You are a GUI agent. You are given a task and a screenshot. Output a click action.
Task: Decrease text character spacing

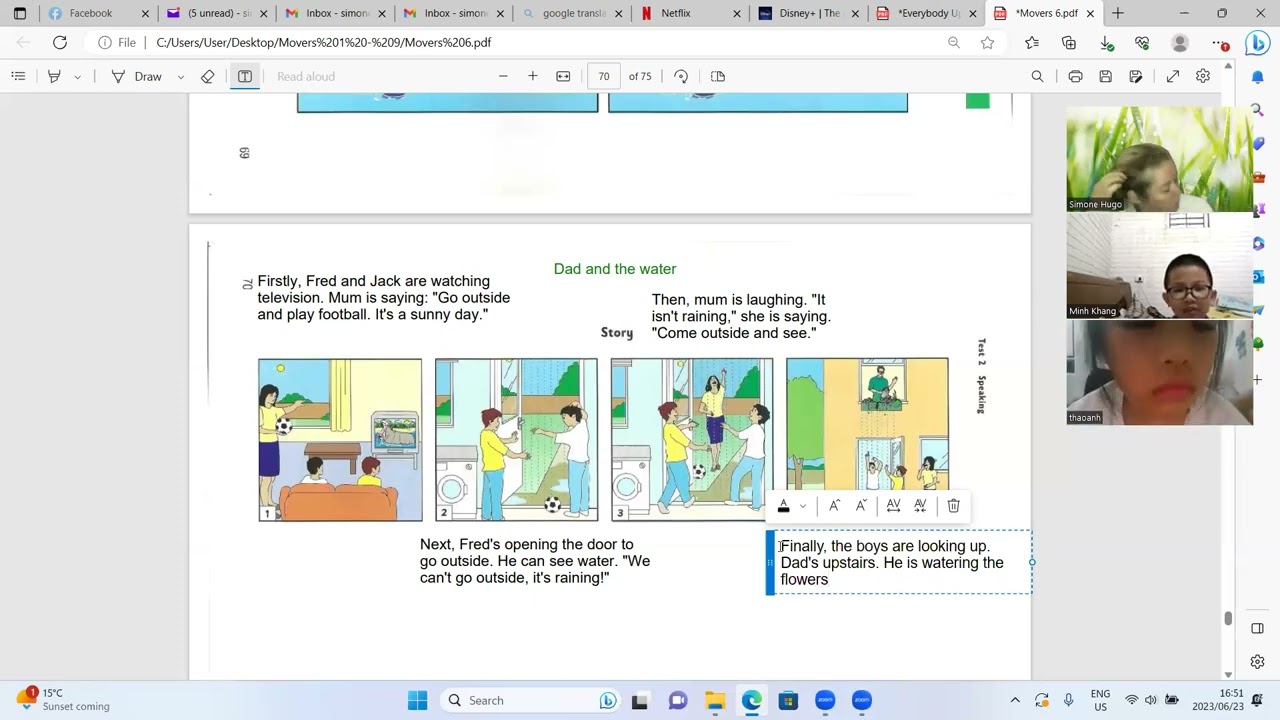920,506
